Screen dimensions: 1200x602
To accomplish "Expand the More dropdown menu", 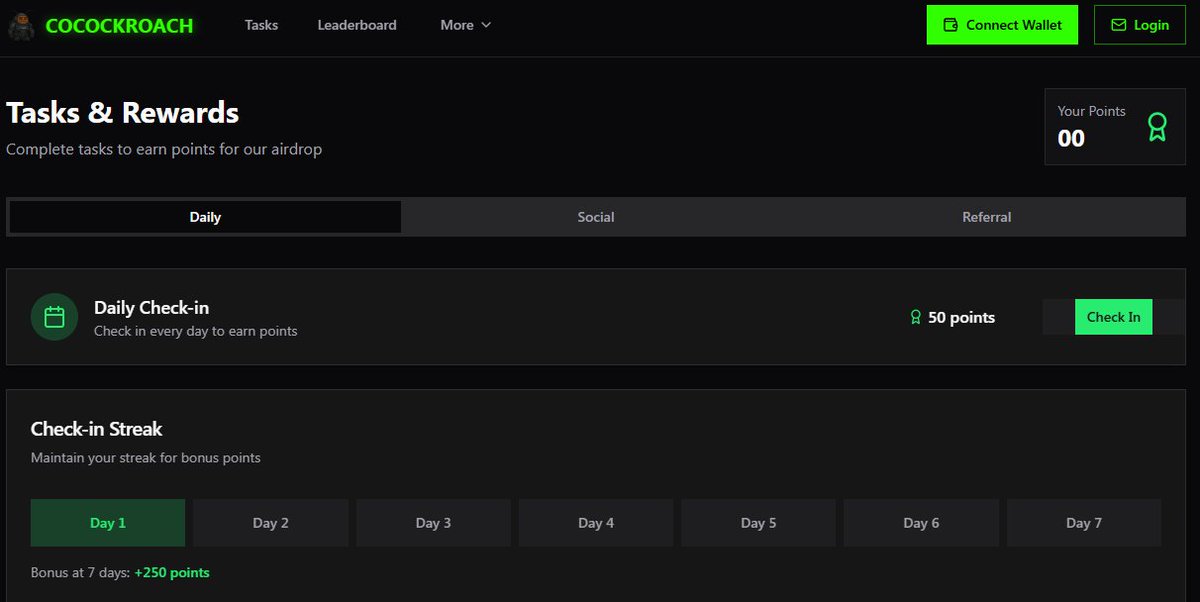I will [x=466, y=25].
